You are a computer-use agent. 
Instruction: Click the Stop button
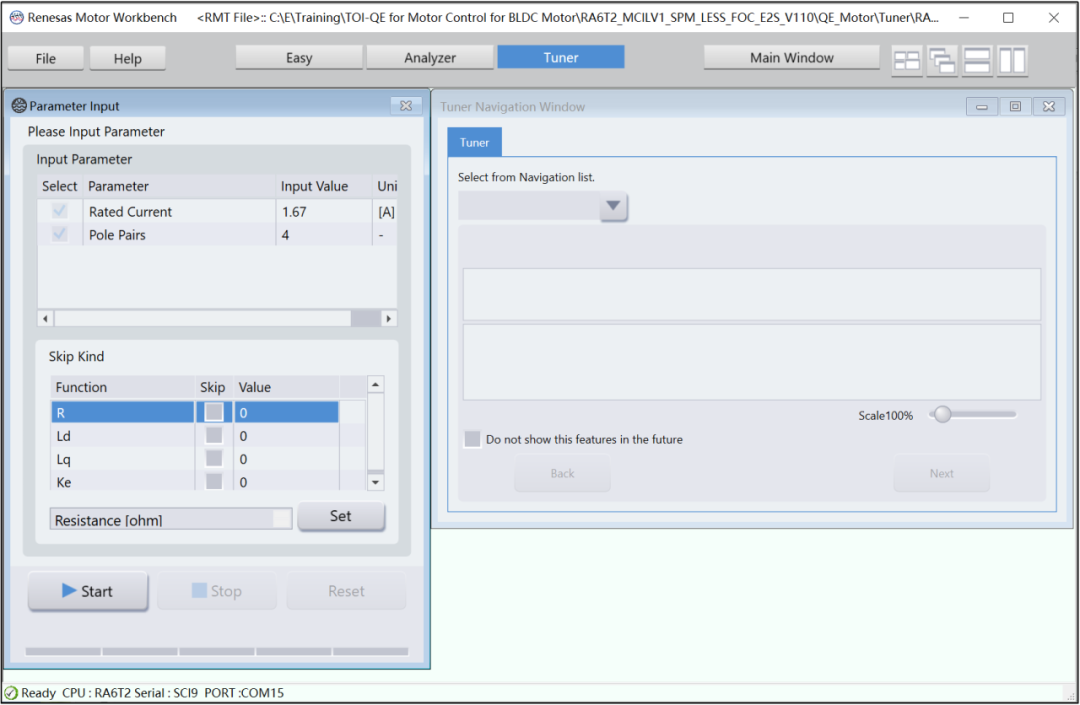pos(216,591)
